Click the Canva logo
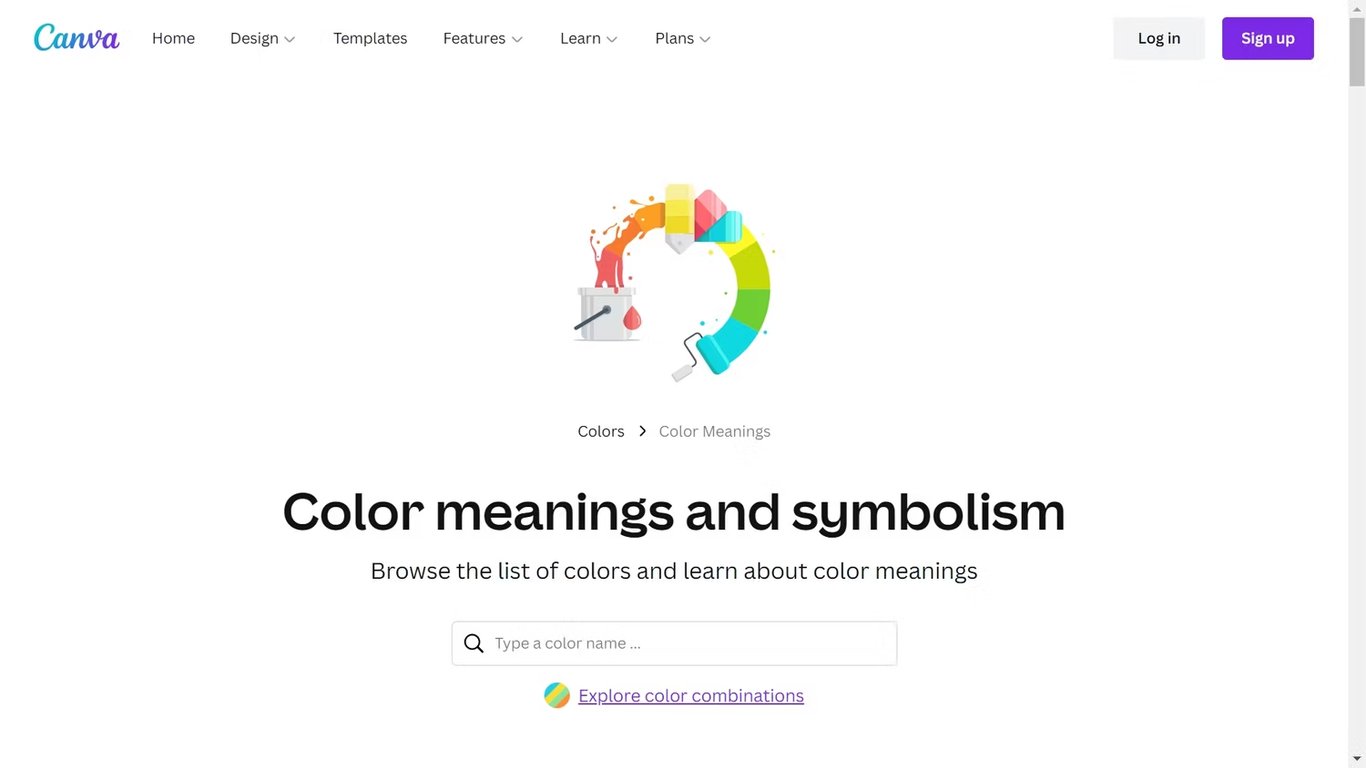Viewport: 1366px width, 768px height. (76, 38)
